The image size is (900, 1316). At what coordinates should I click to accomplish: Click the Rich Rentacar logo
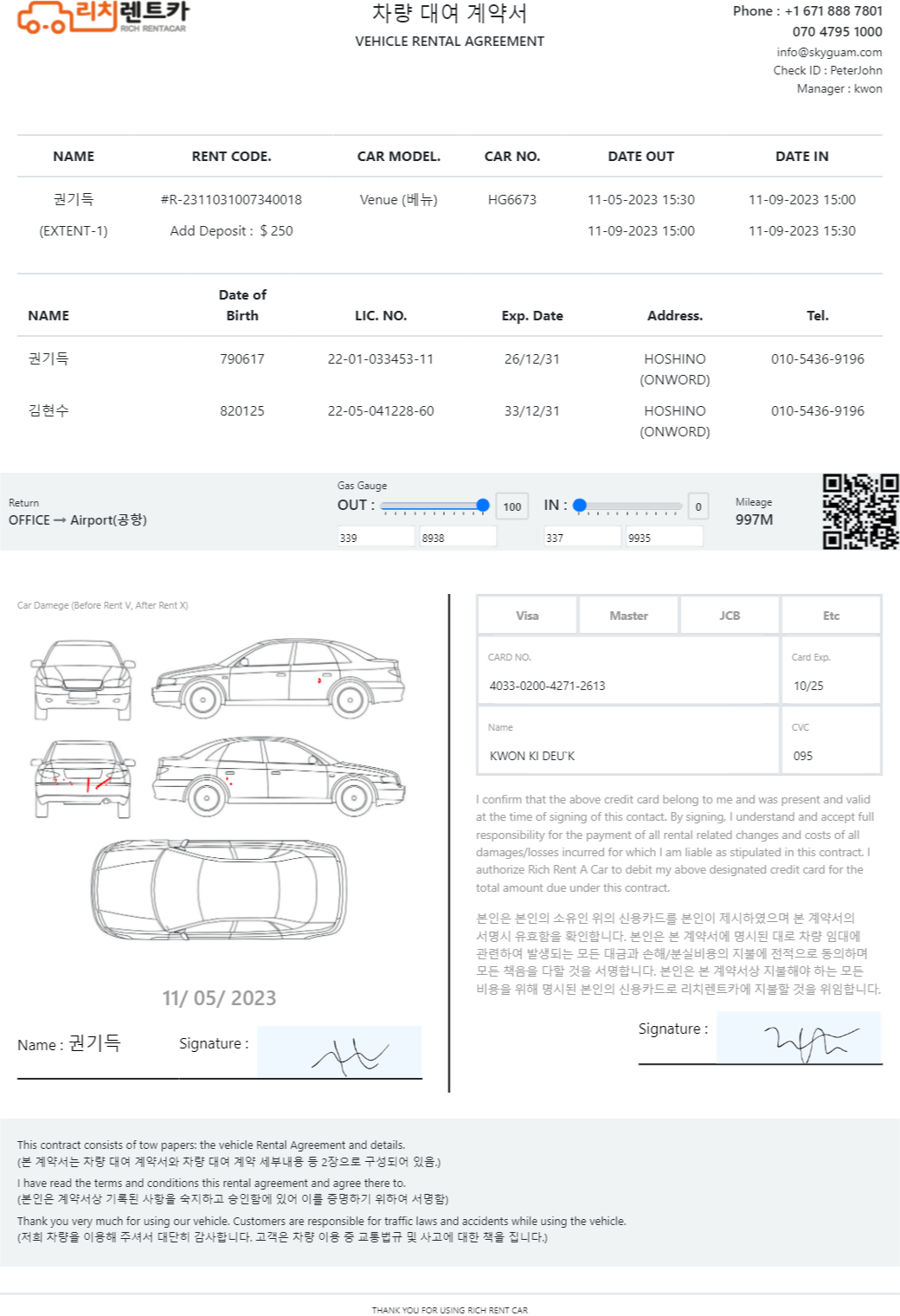tap(103, 17)
